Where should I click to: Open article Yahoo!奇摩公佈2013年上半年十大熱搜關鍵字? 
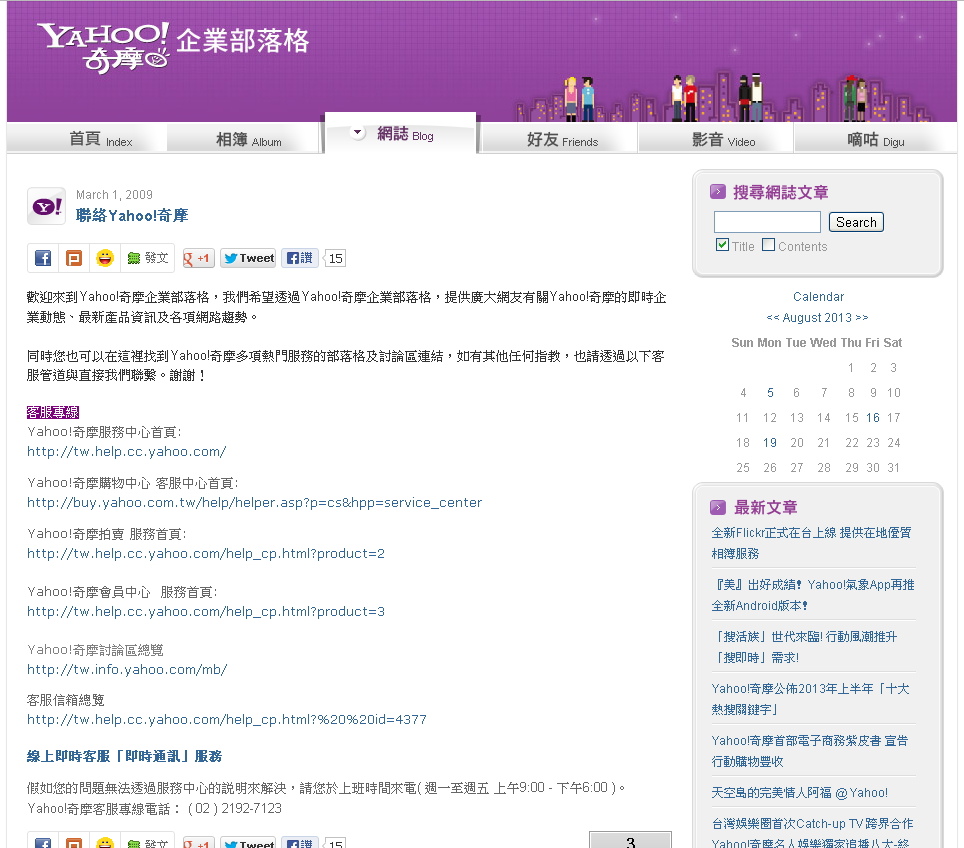click(x=810, y=699)
